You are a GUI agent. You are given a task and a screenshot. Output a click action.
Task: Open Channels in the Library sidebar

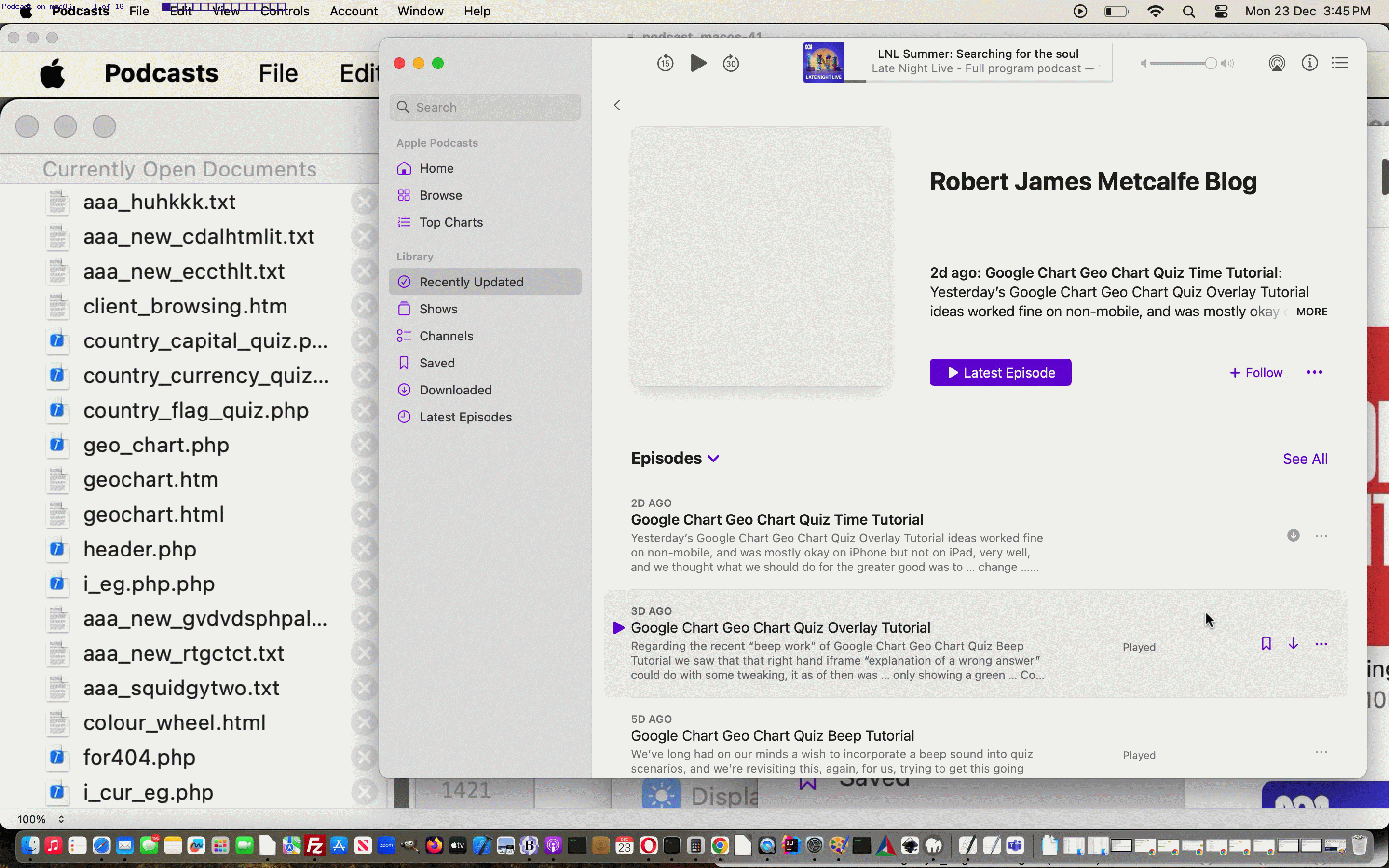tap(485, 336)
